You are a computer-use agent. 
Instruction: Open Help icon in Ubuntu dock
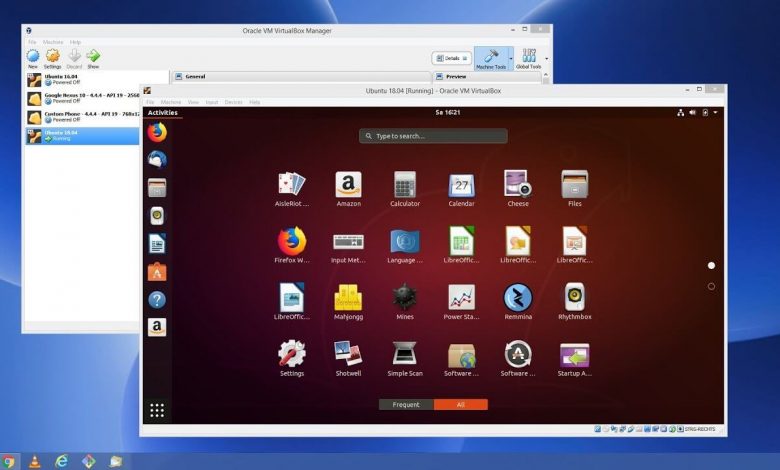point(157,300)
